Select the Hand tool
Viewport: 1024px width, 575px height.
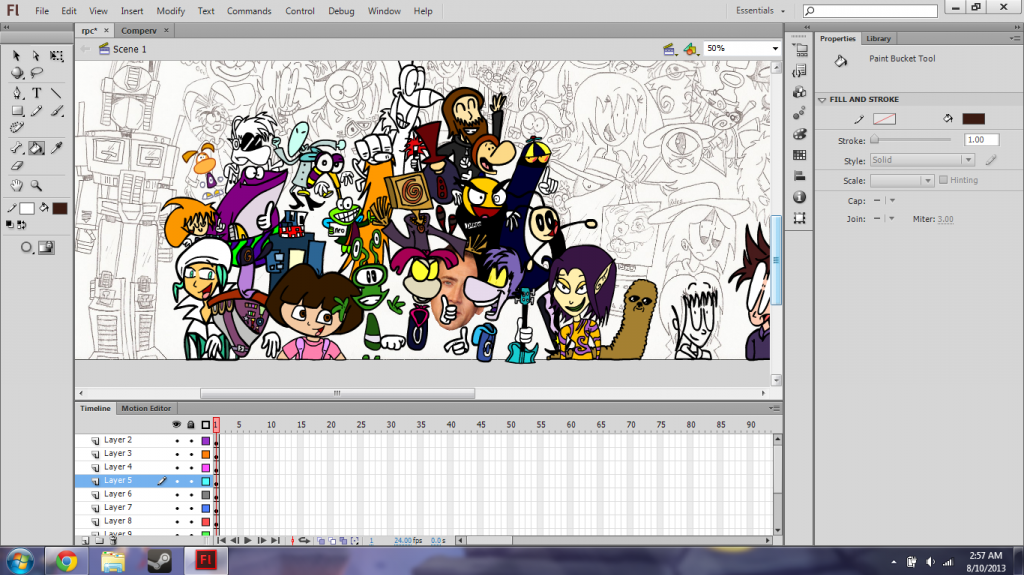[17, 186]
